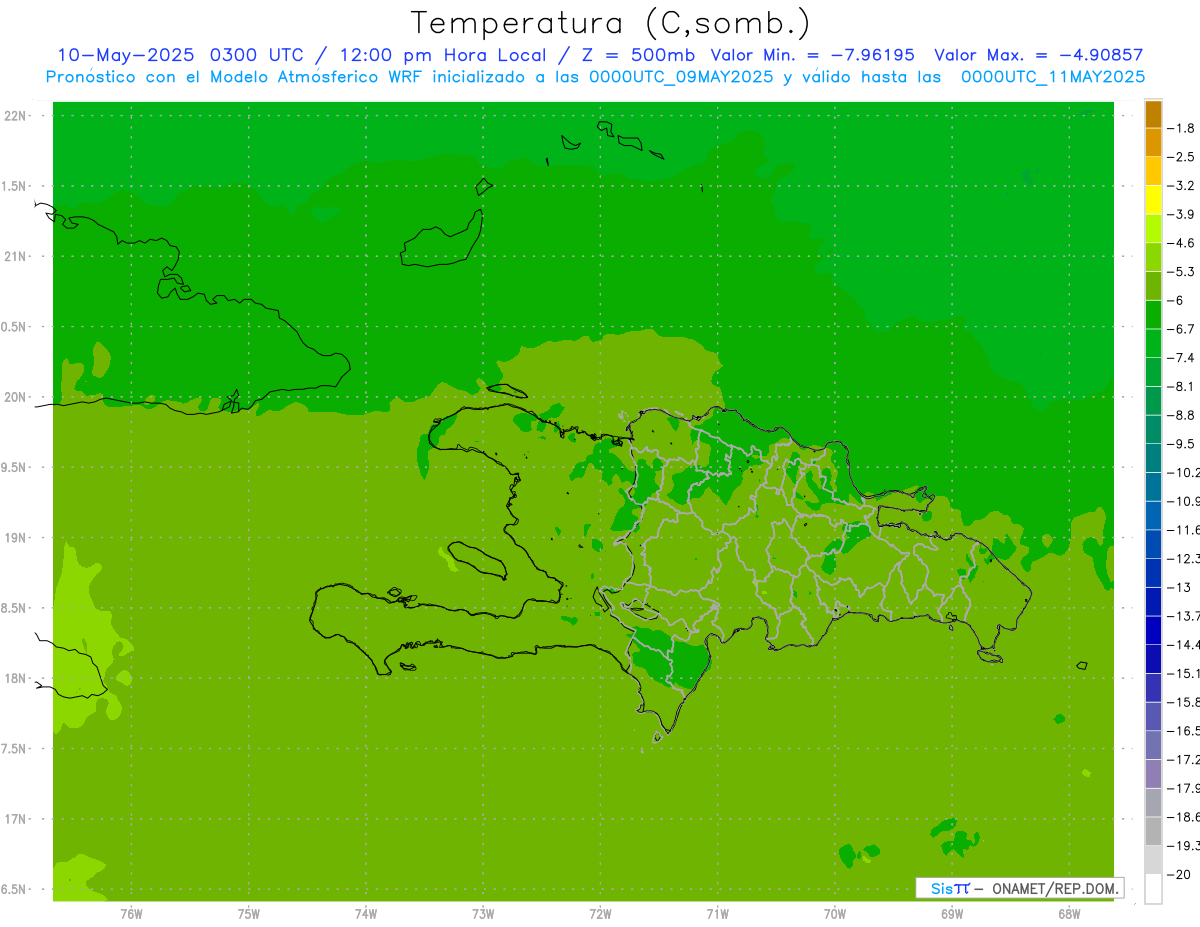Viewport: 1200px width, 927px height.
Task: Click the '0000UTC_11MAY2025' valid-until time
Action: coord(1053,76)
